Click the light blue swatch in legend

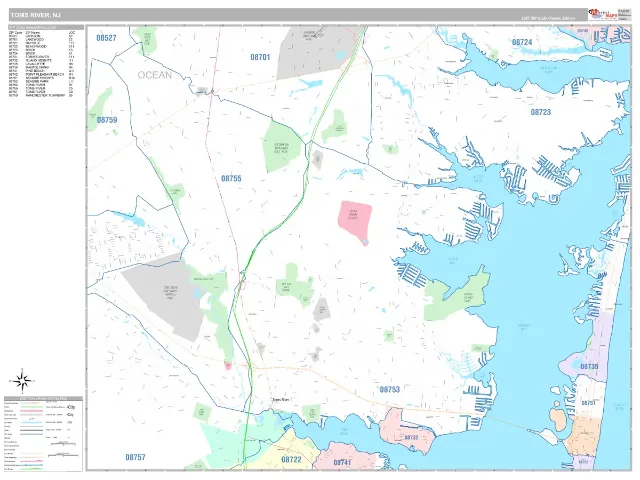tap(31, 422)
